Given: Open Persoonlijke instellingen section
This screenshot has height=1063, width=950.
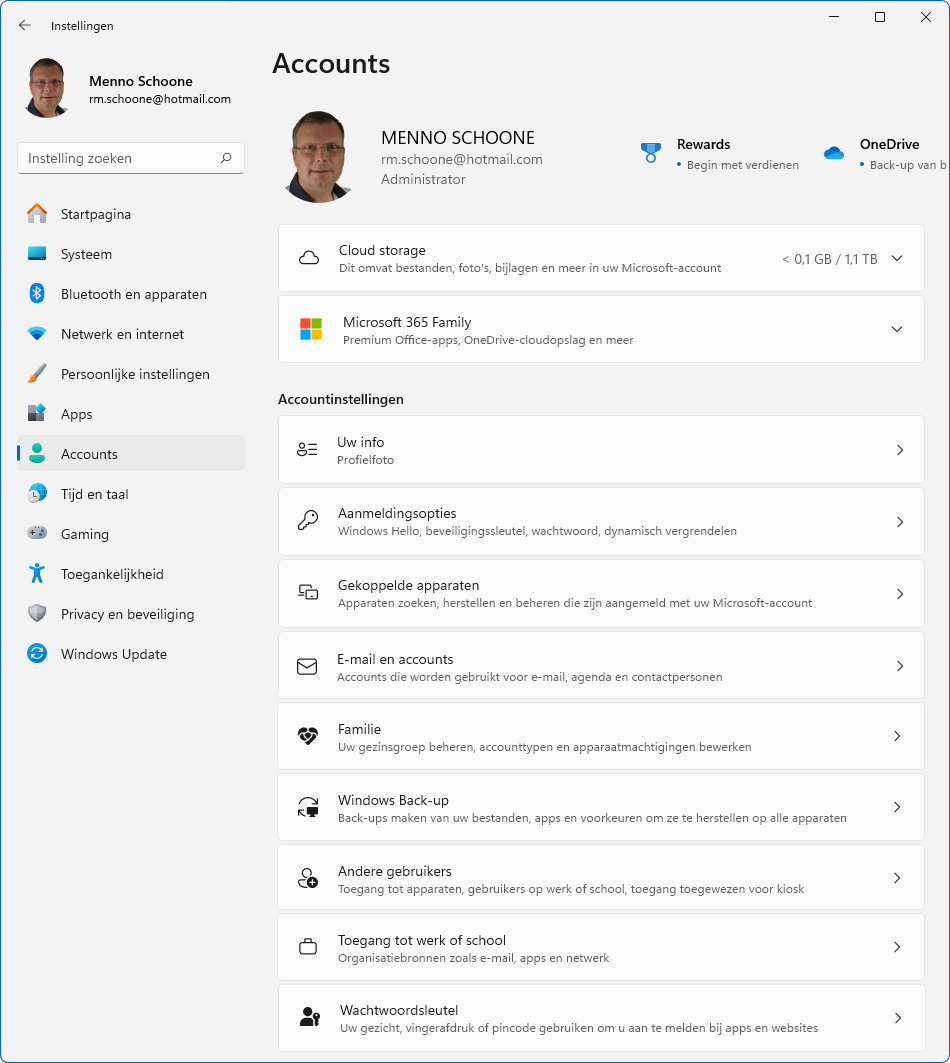Looking at the screenshot, I should pos(131,374).
